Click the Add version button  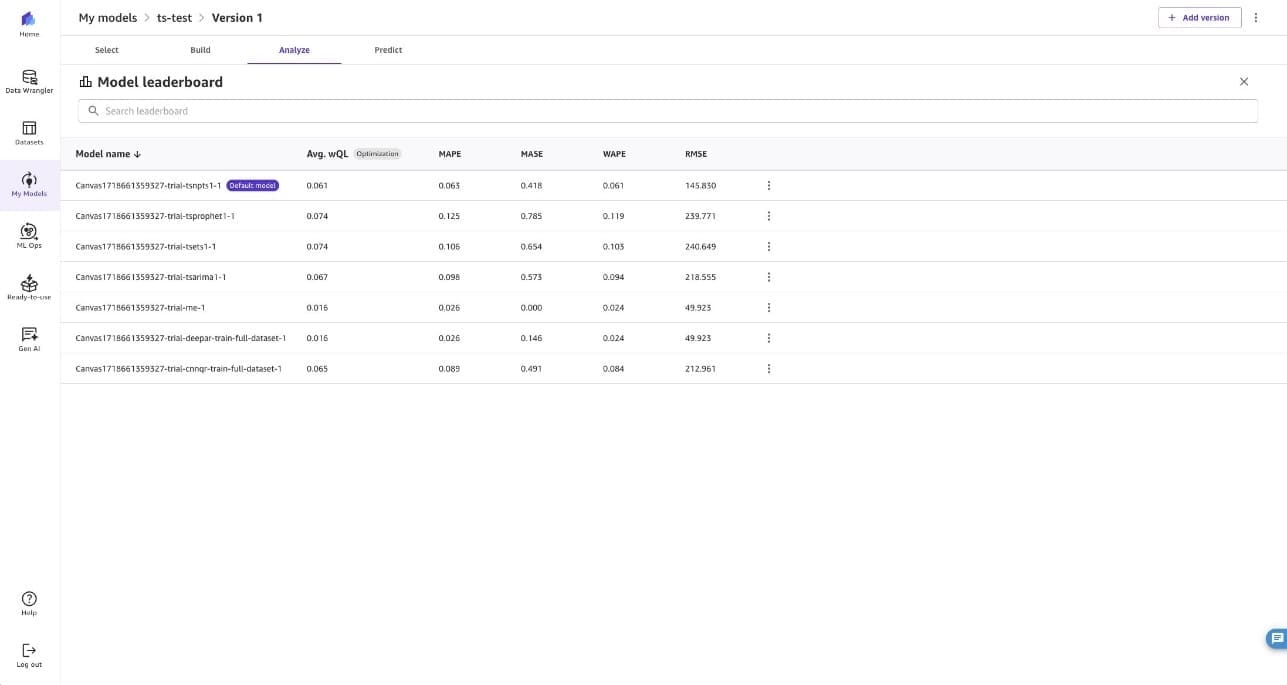pyautogui.click(x=1199, y=18)
